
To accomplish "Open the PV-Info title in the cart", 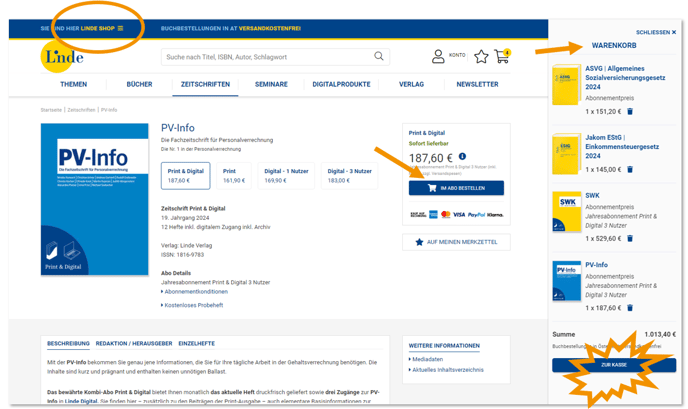I will coord(596,265).
